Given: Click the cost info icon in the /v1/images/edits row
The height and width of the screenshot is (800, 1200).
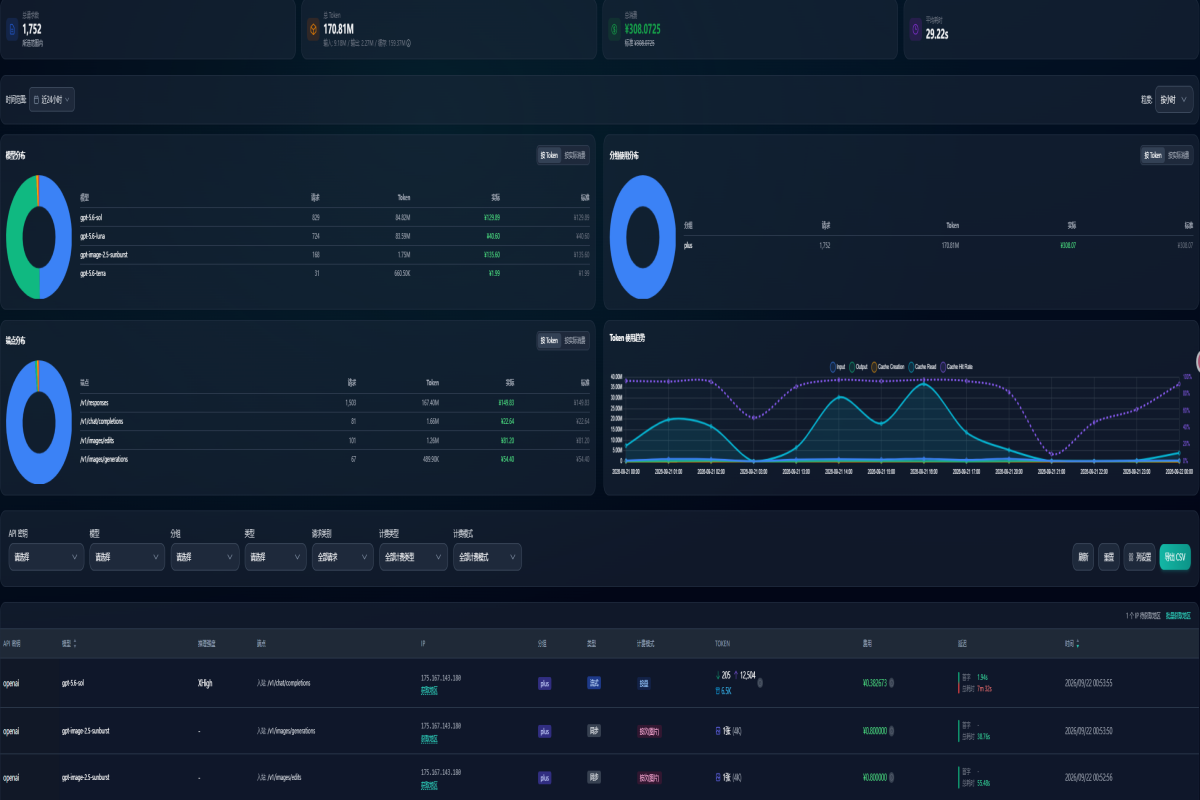Looking at the screenshot, I should (892, 777).
